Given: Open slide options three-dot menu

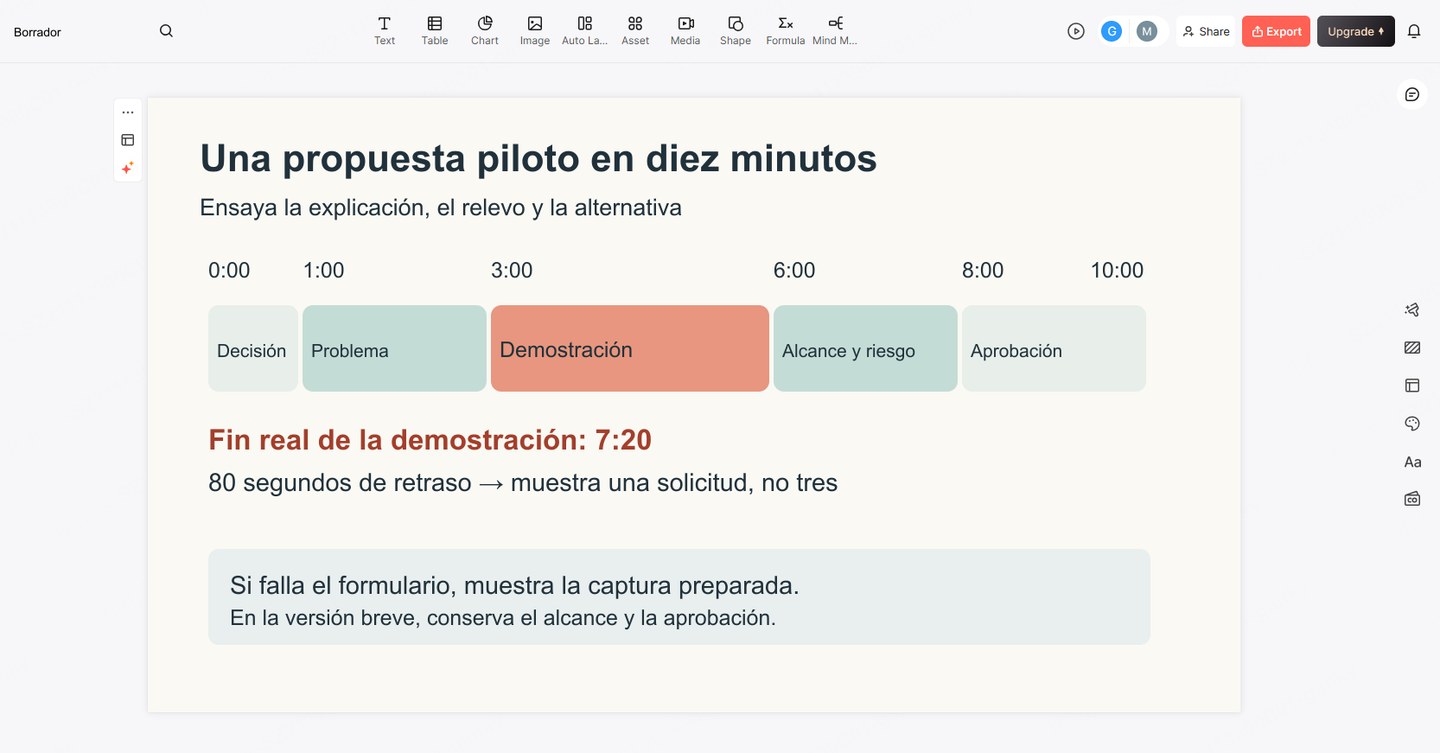Looking at the screenshot, I should (x=128, y=112).
